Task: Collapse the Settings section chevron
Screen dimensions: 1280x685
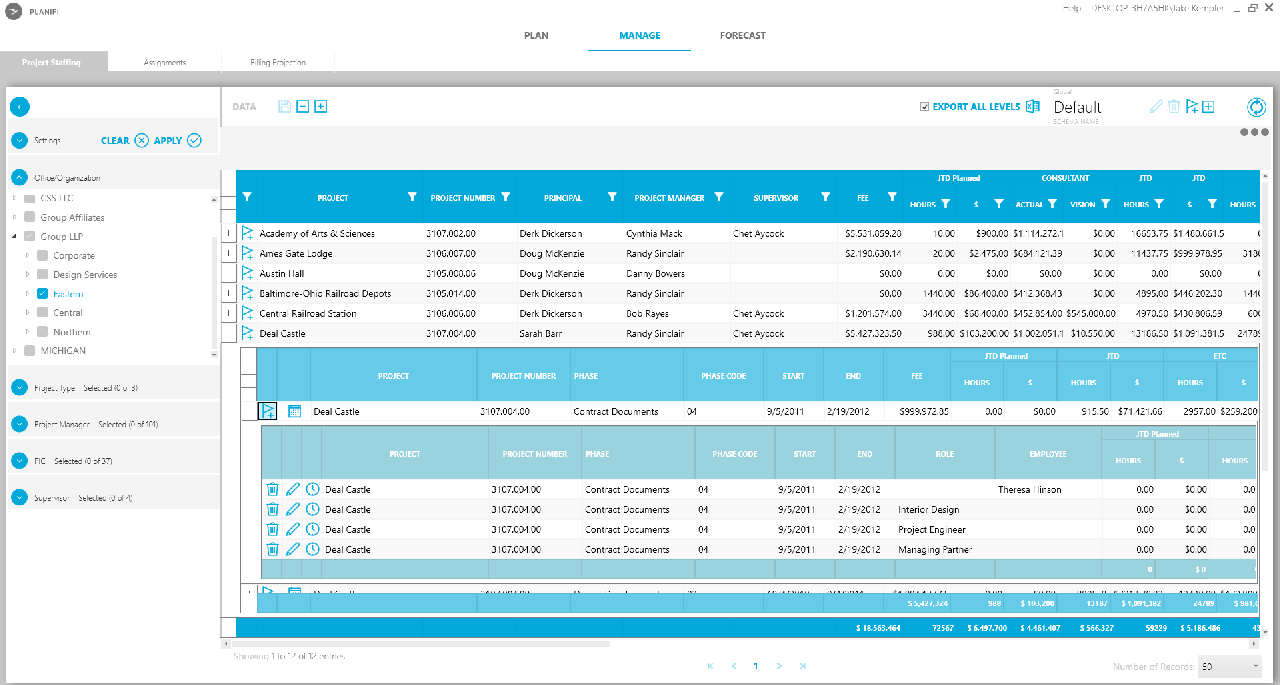Action: [x=19, y=140]
